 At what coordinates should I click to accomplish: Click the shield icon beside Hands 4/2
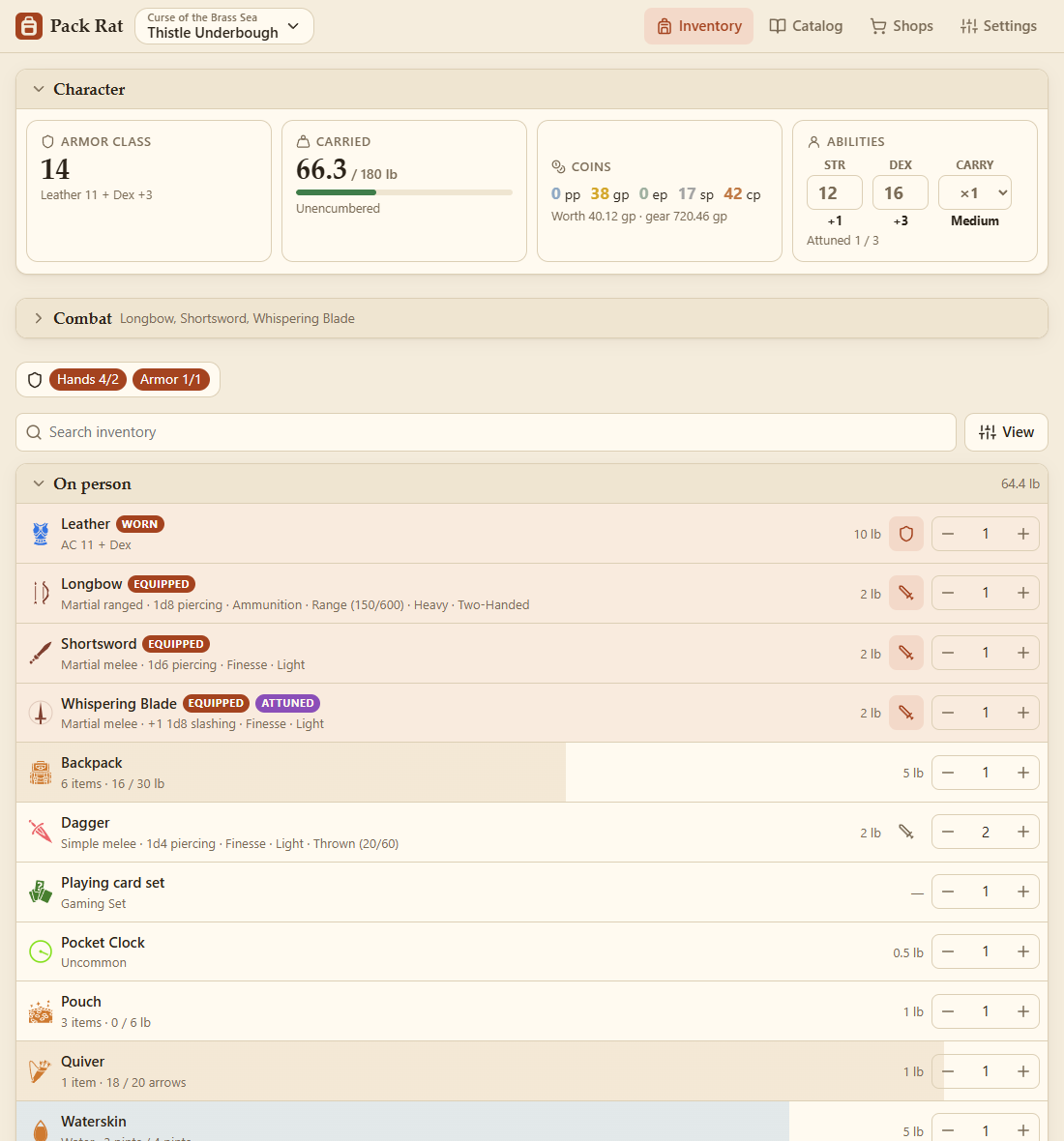pyautogui.click(x=34, y=380)
